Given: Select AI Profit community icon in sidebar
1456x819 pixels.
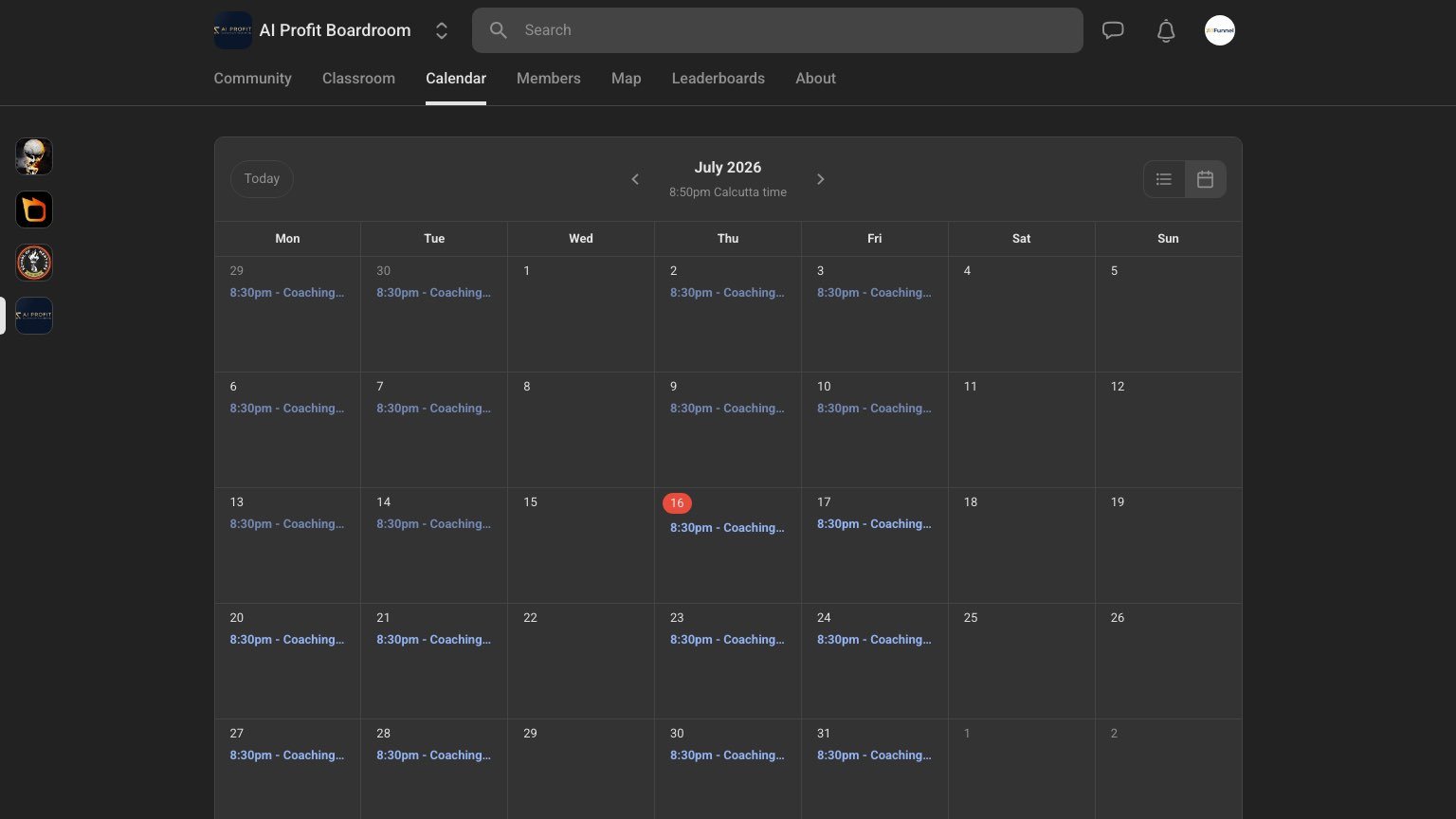Looking at the screenshot, I should [34, 316].
